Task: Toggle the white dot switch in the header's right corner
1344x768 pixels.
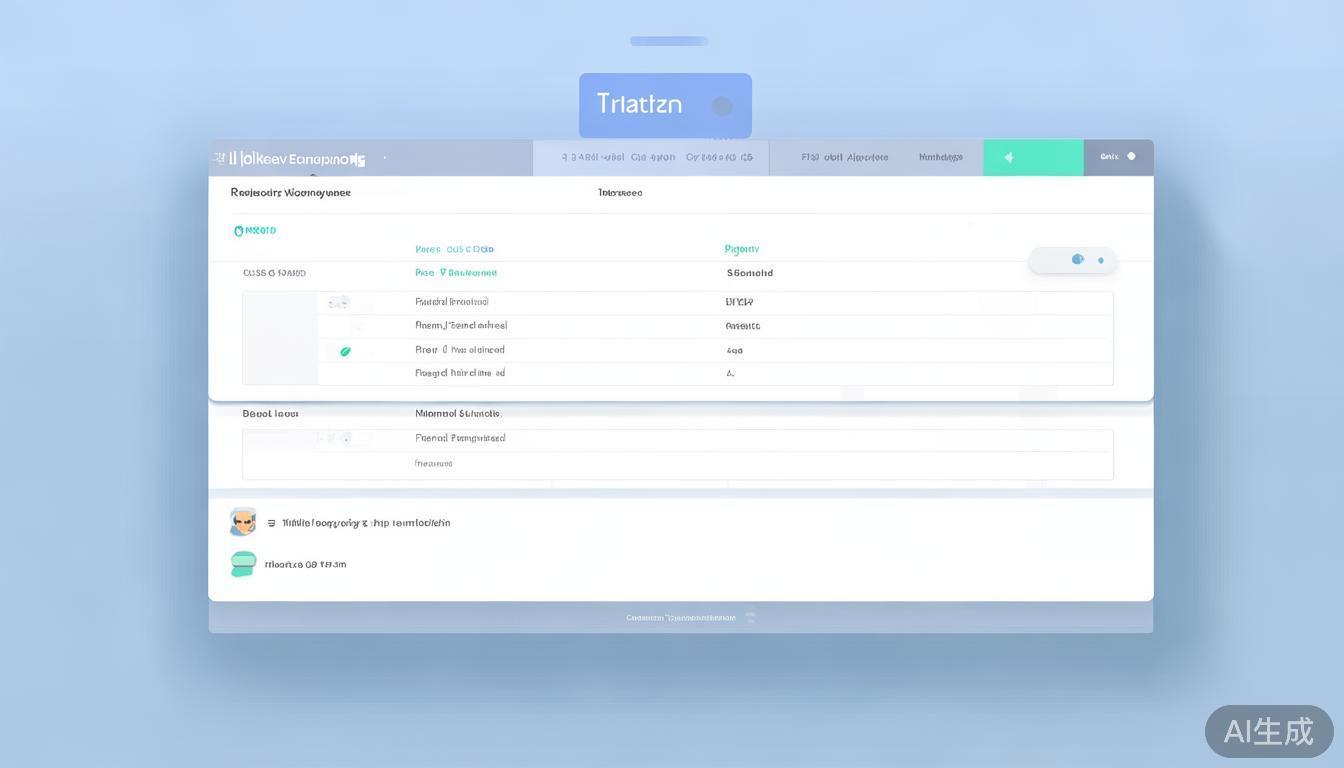Action: [x=1131, y=157]
